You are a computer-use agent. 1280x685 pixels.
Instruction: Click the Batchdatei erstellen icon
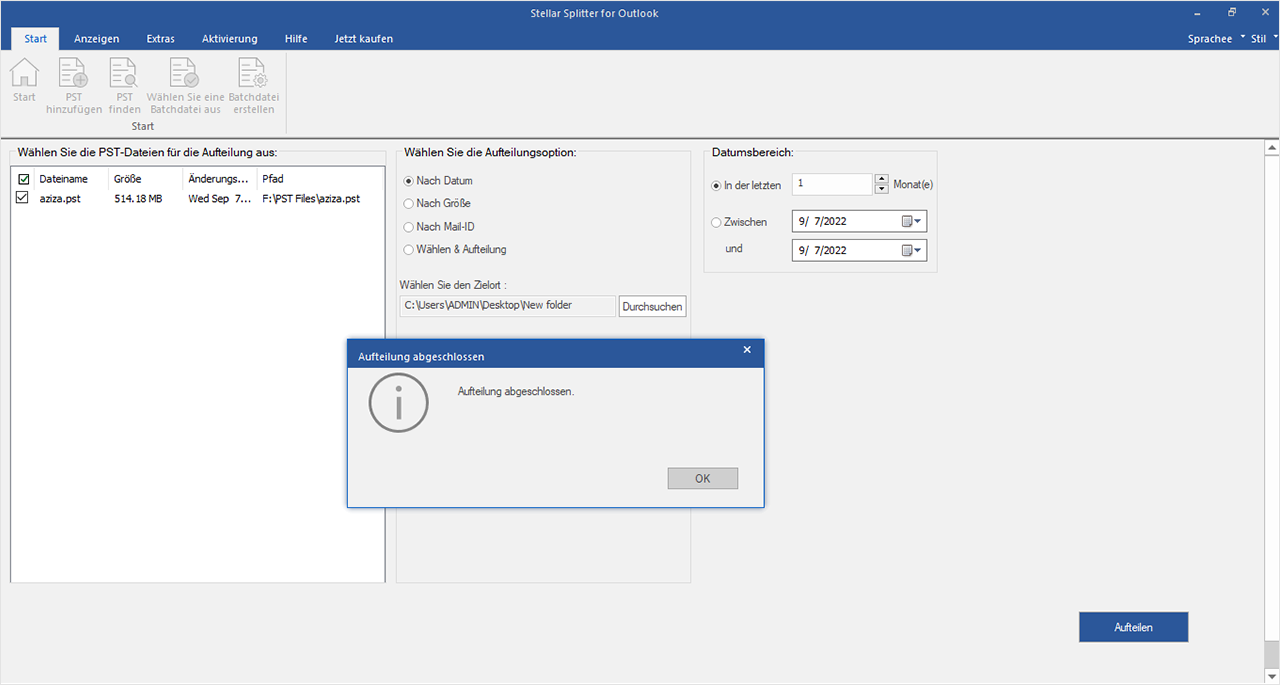(x=253, y=73)
